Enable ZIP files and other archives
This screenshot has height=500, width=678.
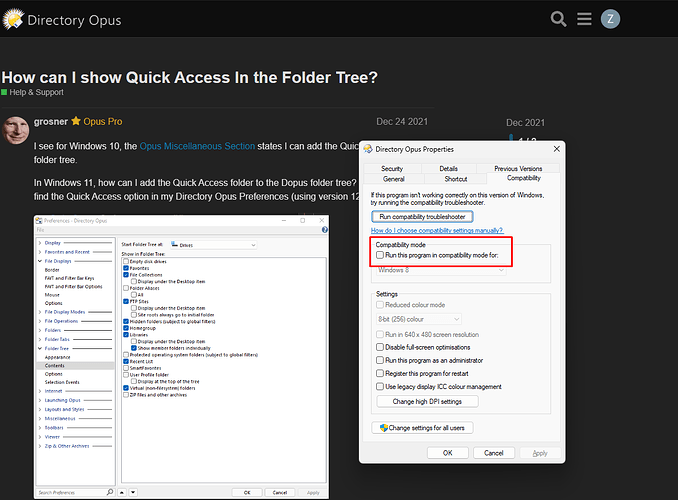pyautogui.click(x=126, y=394)
